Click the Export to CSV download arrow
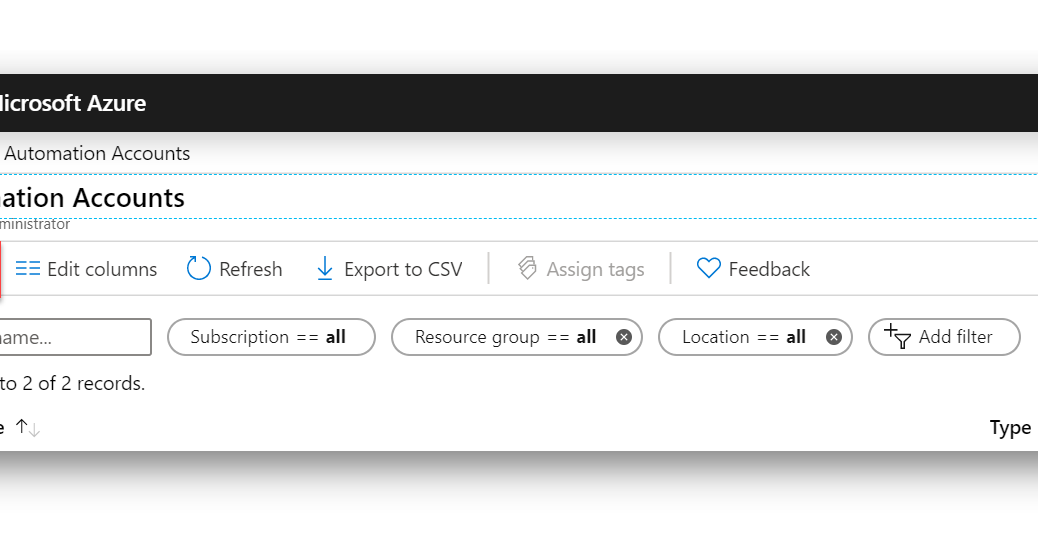 click(x=324, y=269)
